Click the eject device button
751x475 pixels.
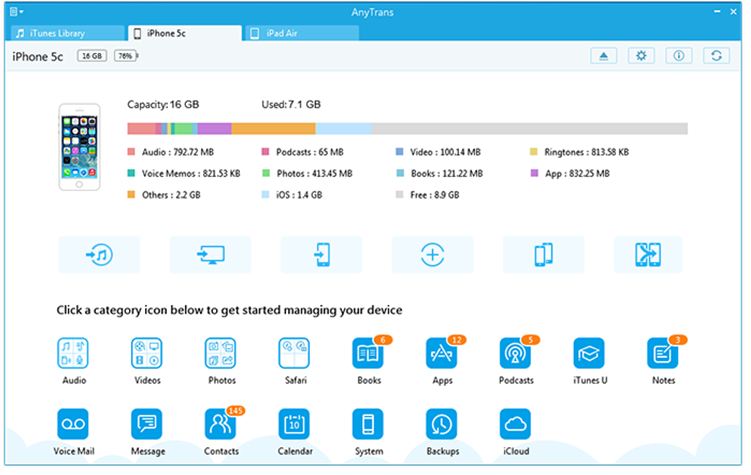[x=603, y=56]
